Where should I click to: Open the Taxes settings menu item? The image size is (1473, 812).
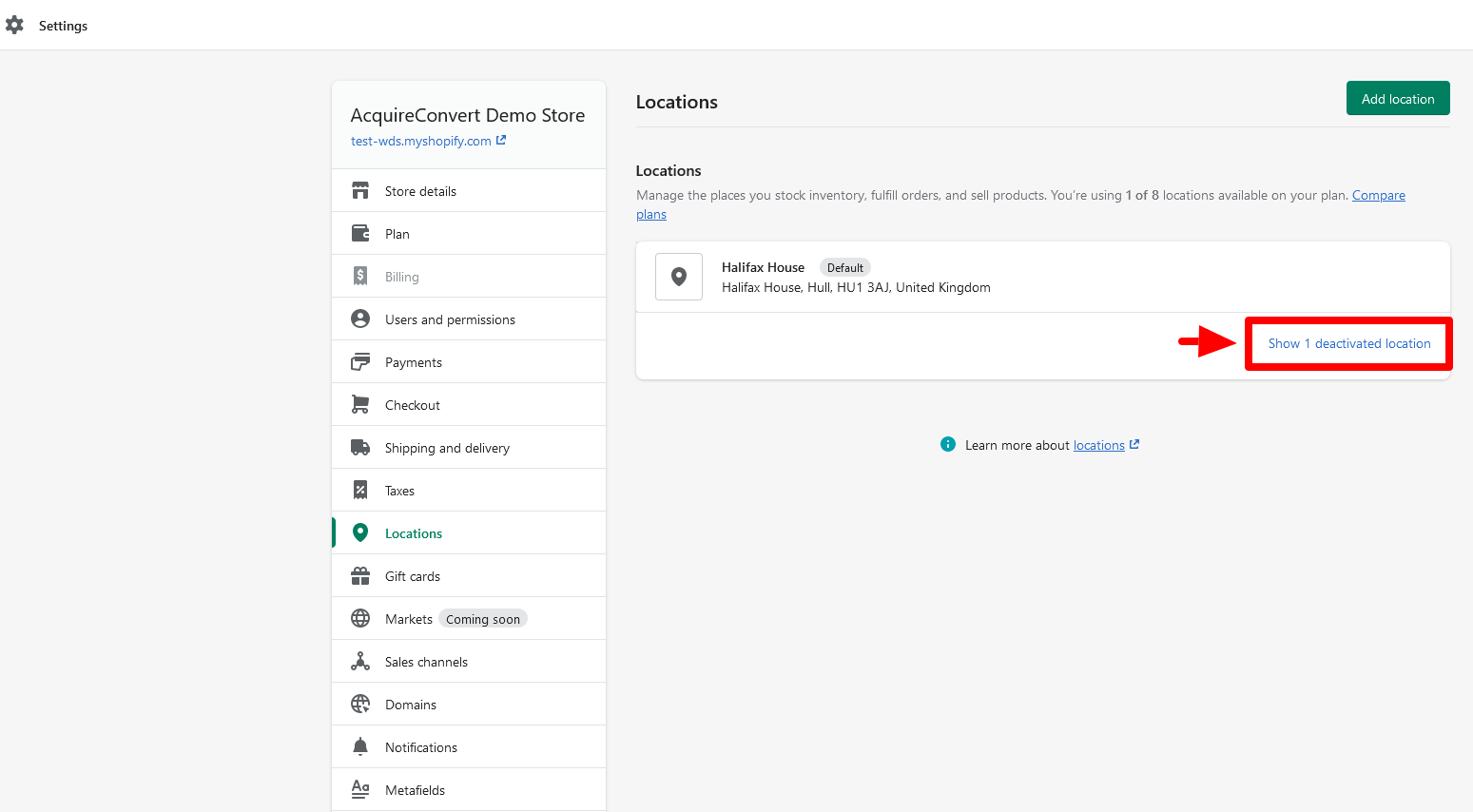399,491
